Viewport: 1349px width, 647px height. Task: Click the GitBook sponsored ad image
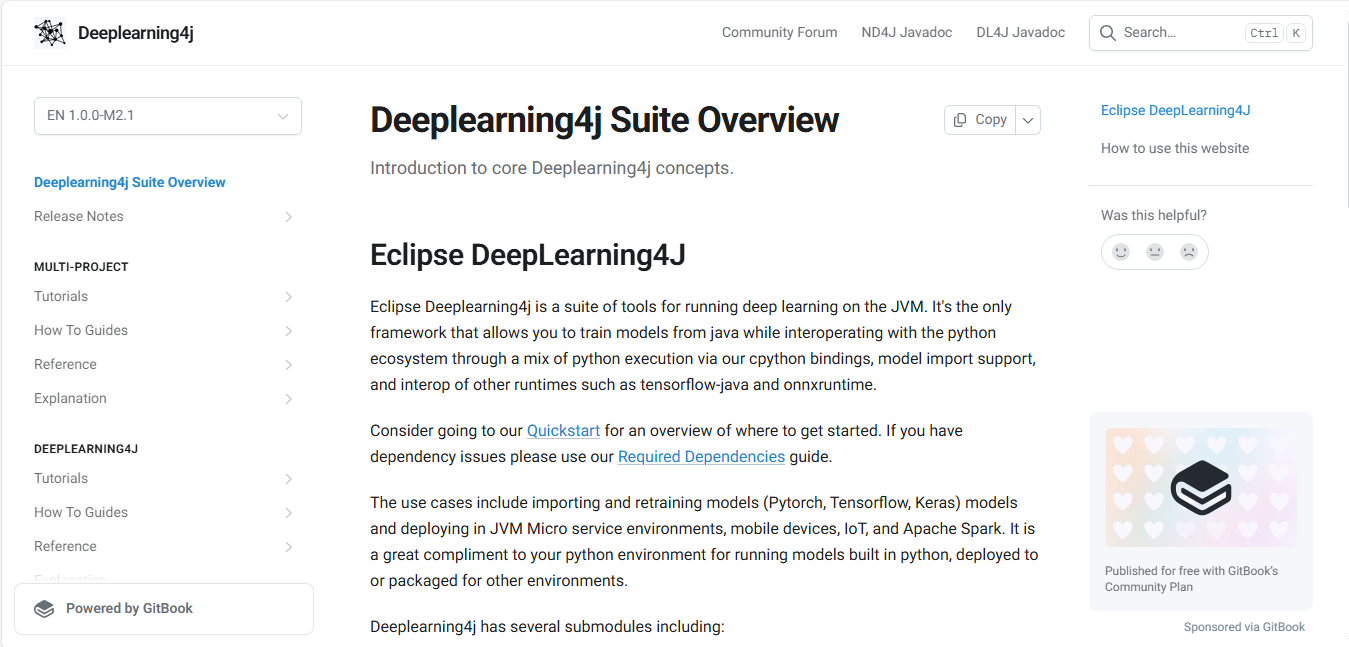click(x=1200, y=487)
